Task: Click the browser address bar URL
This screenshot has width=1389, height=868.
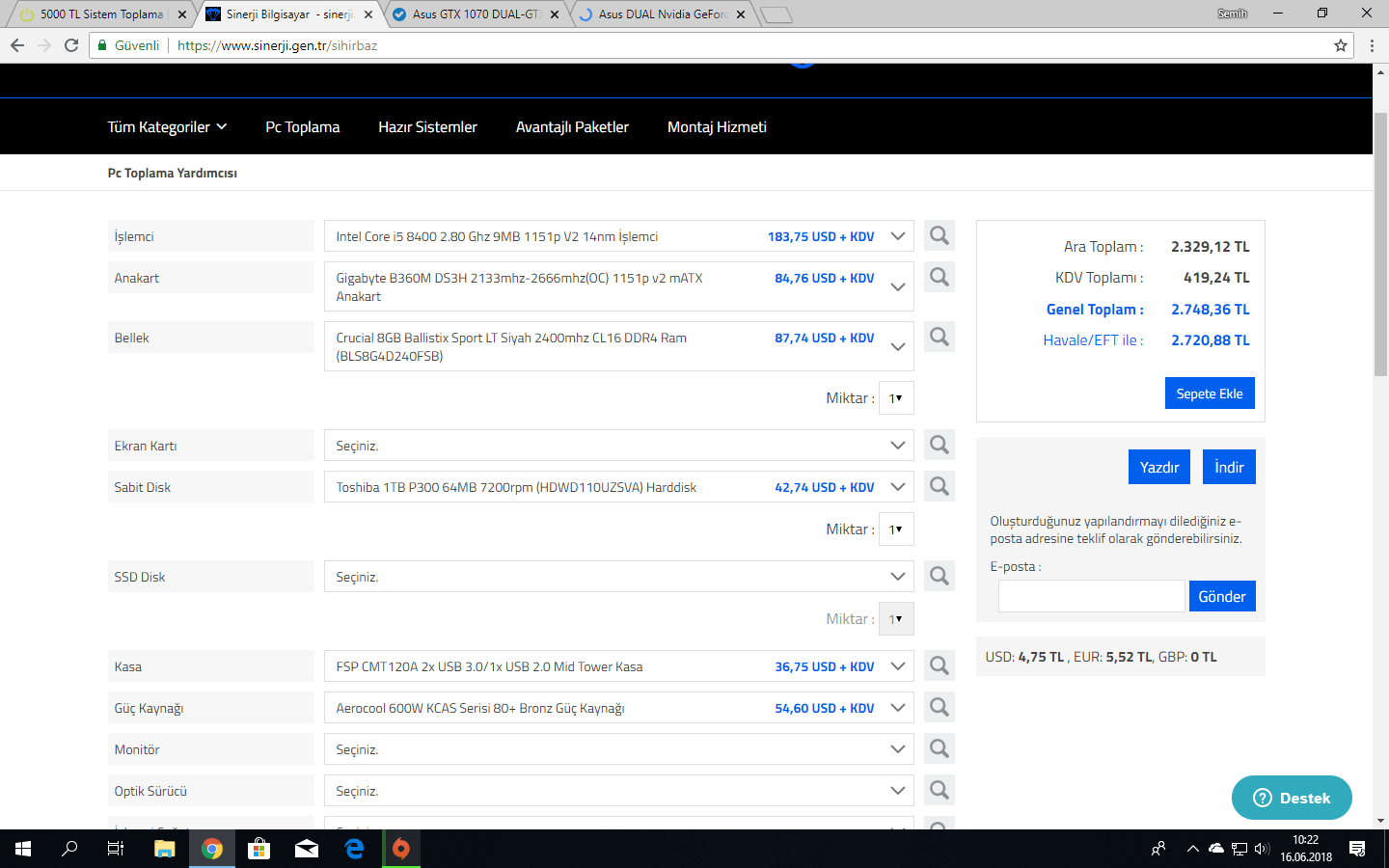Action: click(x=278, y=45)
